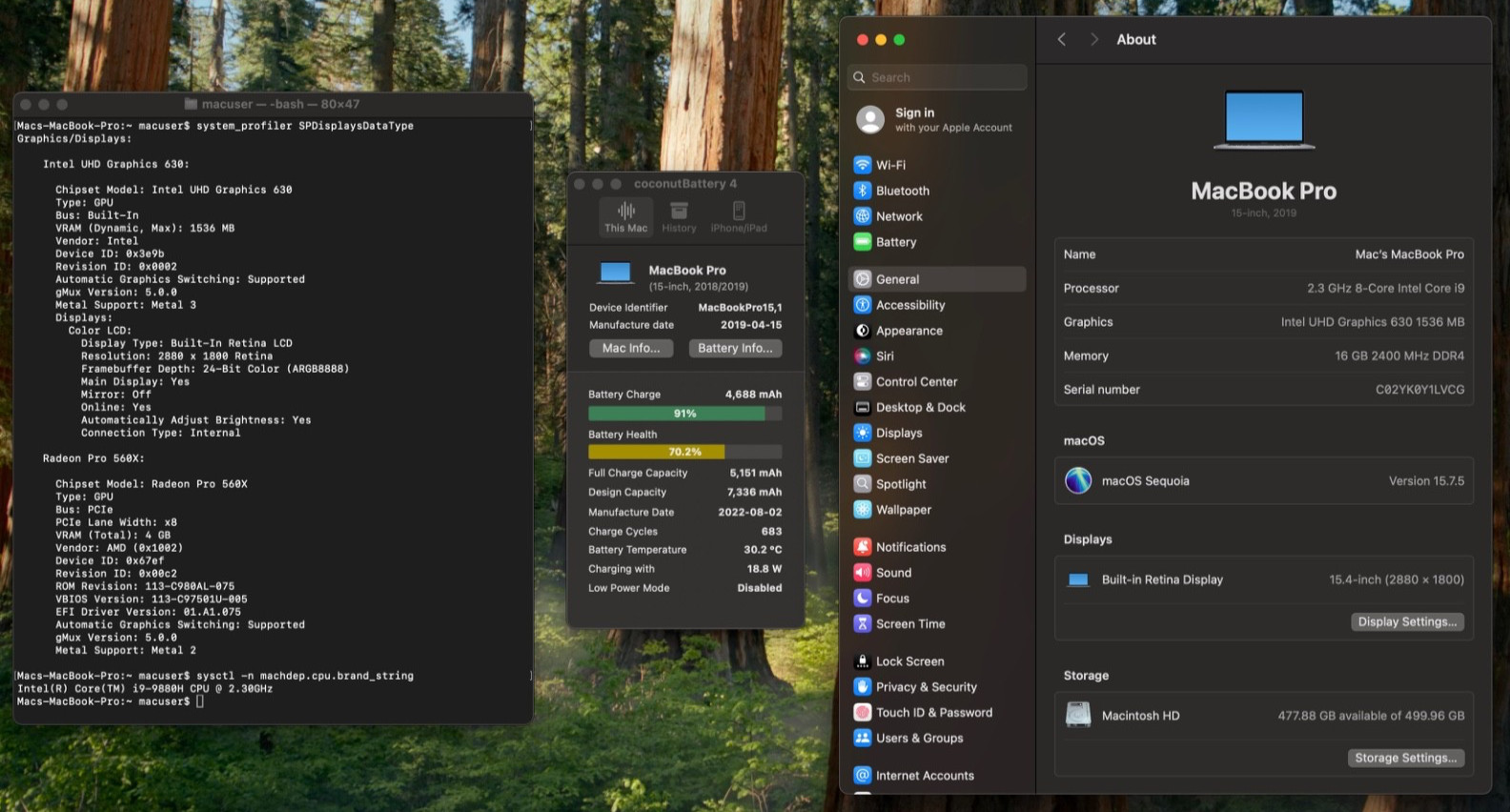The height and width of the screenshot is (812, 1510).
Task: Open Storage Settings... button
Action: (1405, 759)
